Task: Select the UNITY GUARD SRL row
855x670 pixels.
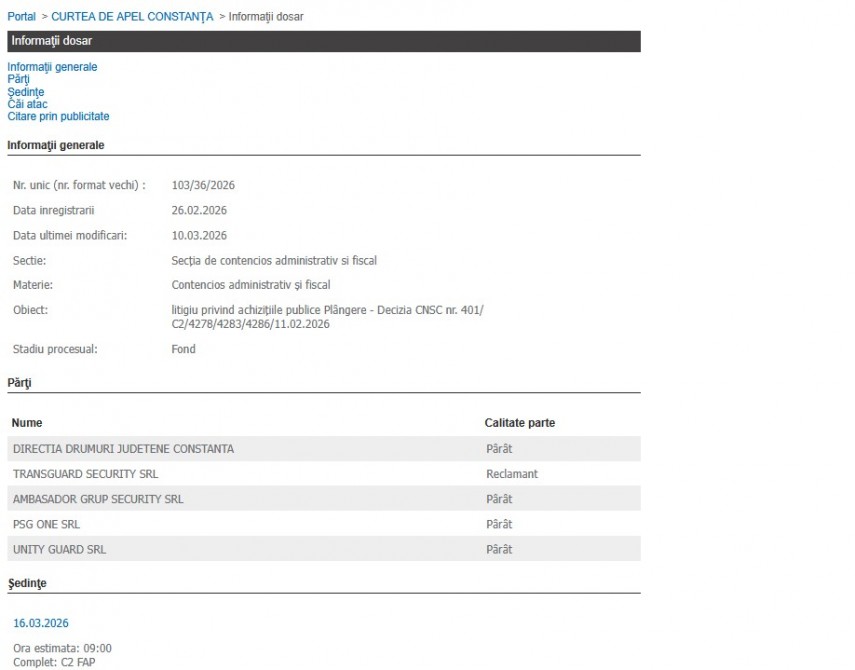Action: (59, 549)
